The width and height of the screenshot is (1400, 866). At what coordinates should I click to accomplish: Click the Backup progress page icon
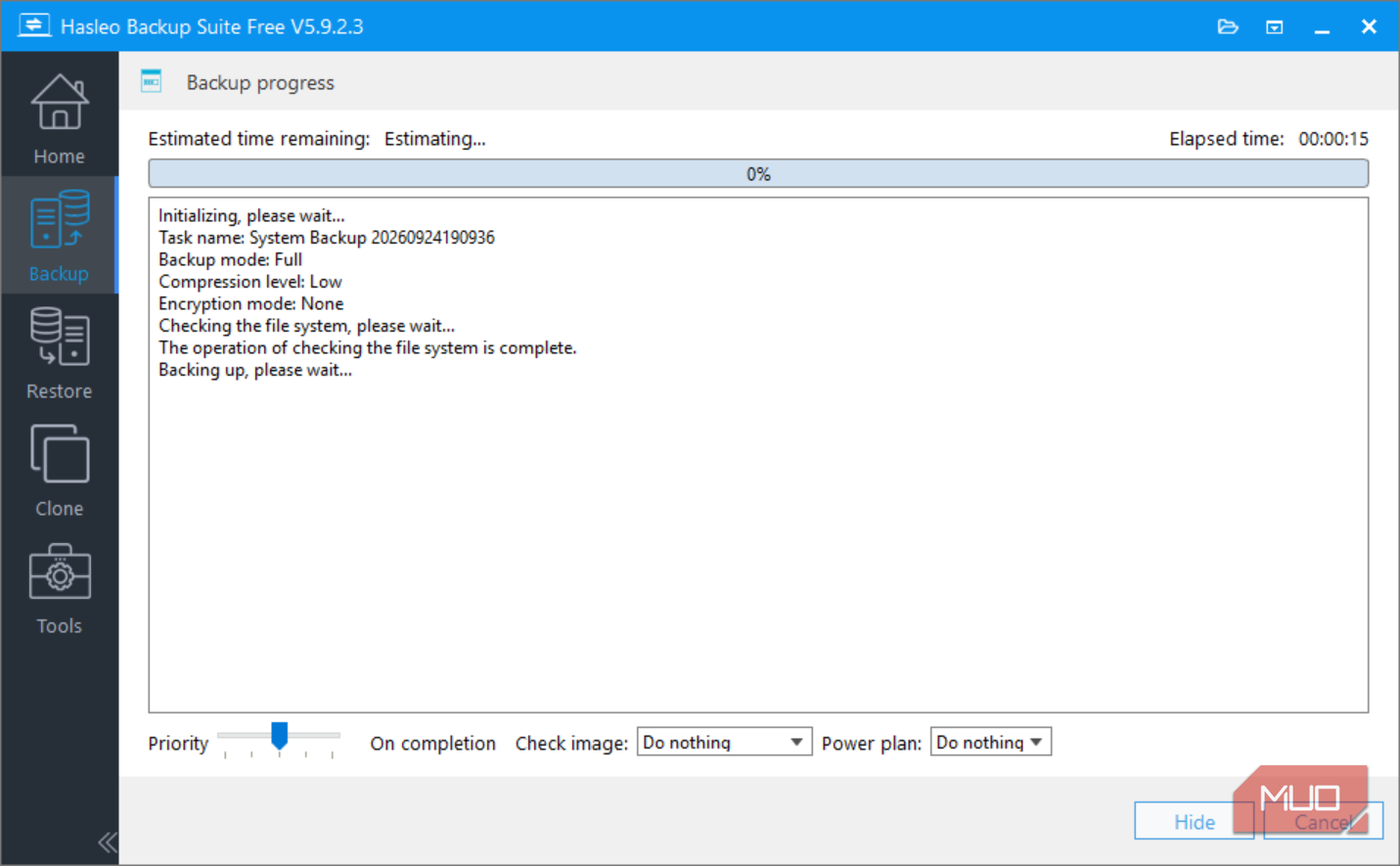(151, 81)
